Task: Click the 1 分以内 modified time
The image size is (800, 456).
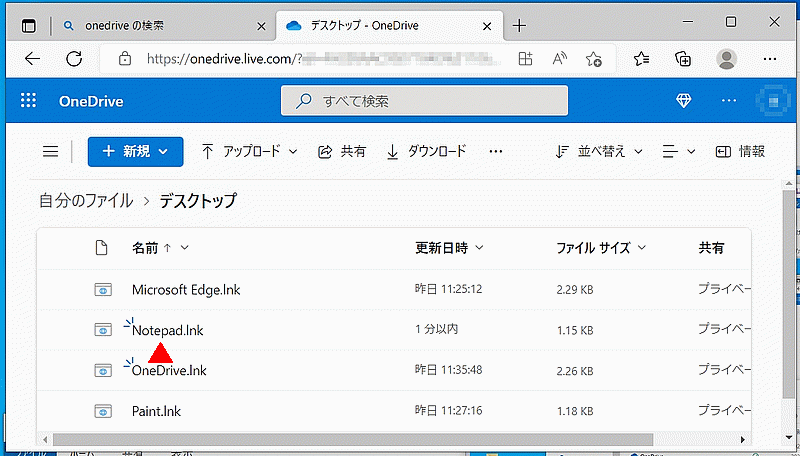Action: coord(437,330)
